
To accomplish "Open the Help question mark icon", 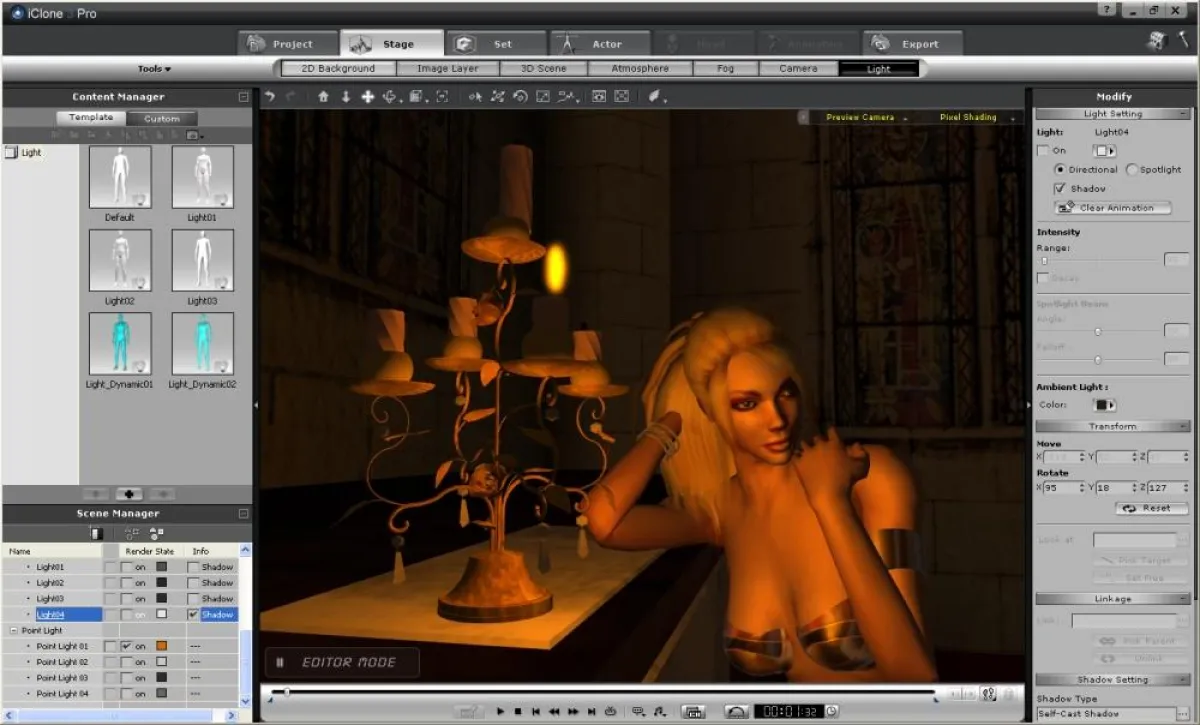I will 1108,10.
